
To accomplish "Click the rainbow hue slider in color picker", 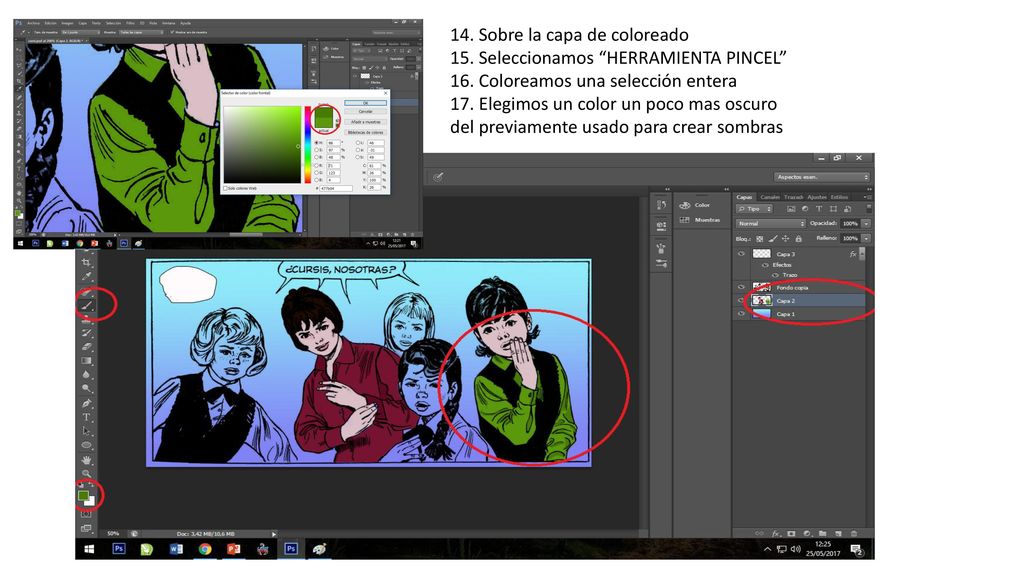I will tap(308, 144).
